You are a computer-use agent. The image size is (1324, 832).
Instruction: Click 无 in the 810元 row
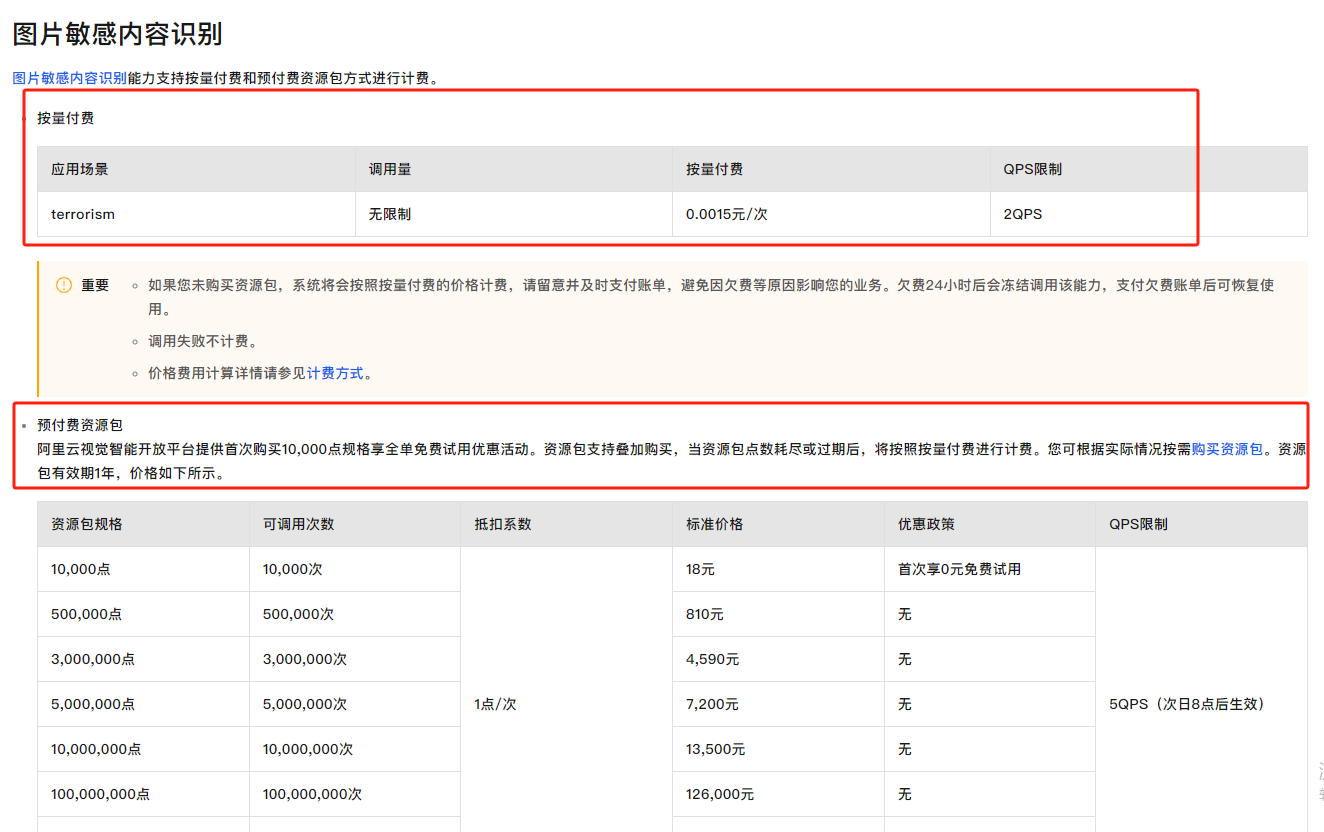990,614
